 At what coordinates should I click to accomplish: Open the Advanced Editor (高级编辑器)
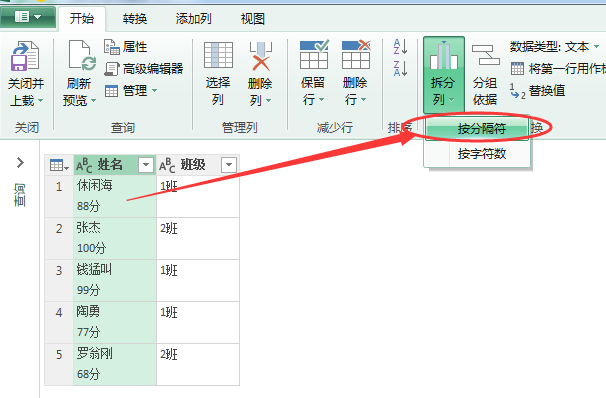coord(144,69)
